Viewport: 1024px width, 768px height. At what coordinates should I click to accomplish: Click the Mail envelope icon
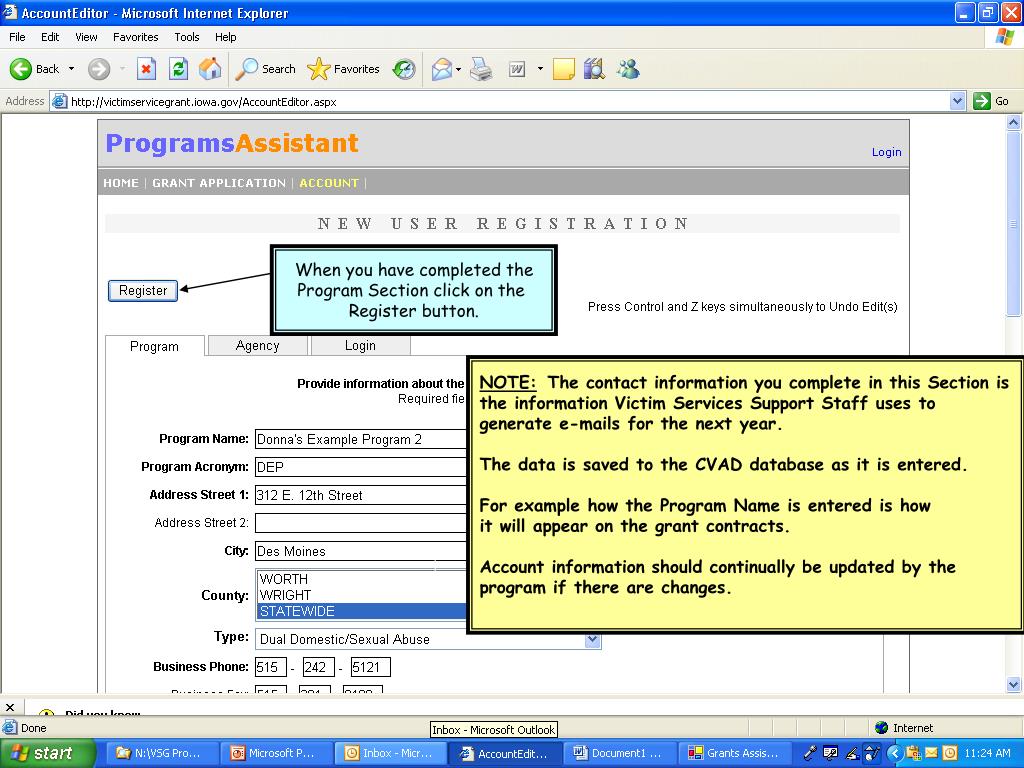click(x=442, y=69)
